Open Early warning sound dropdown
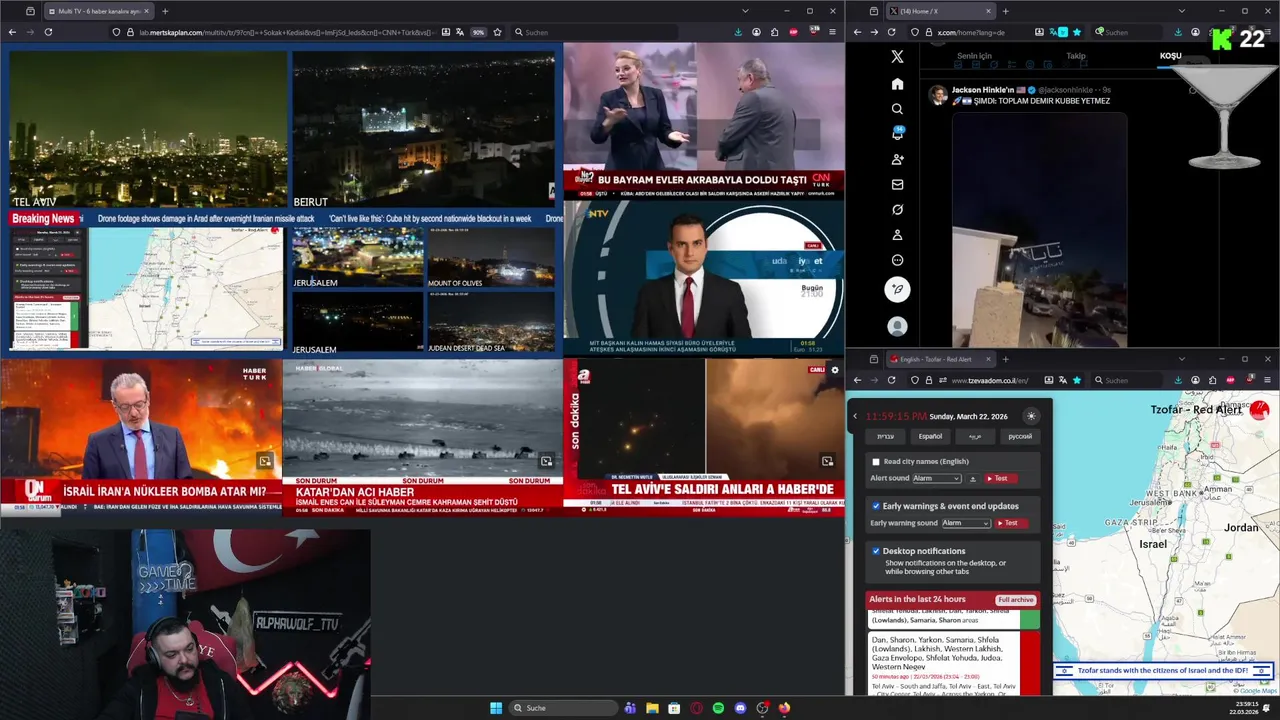Viewport: 1280px width, 720px height. (966, 523)
